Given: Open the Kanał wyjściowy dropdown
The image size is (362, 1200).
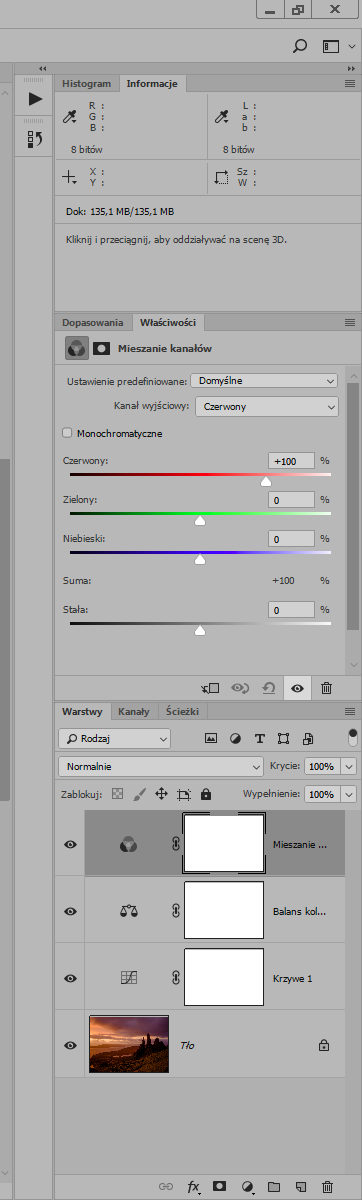Looking at the screenshot, I should point(267,407).
